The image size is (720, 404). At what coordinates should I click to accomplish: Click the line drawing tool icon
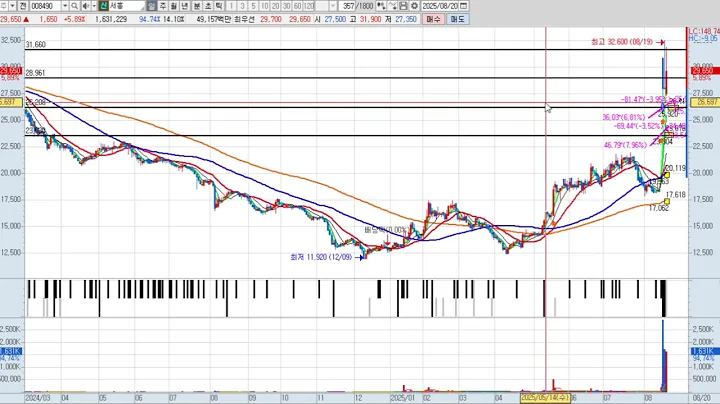pyautogui.click(x=392, y=6)
